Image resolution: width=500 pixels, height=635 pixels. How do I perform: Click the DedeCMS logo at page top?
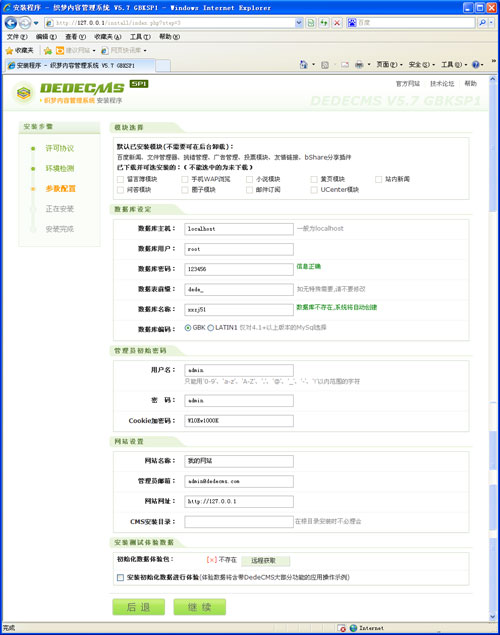point(81,92)
